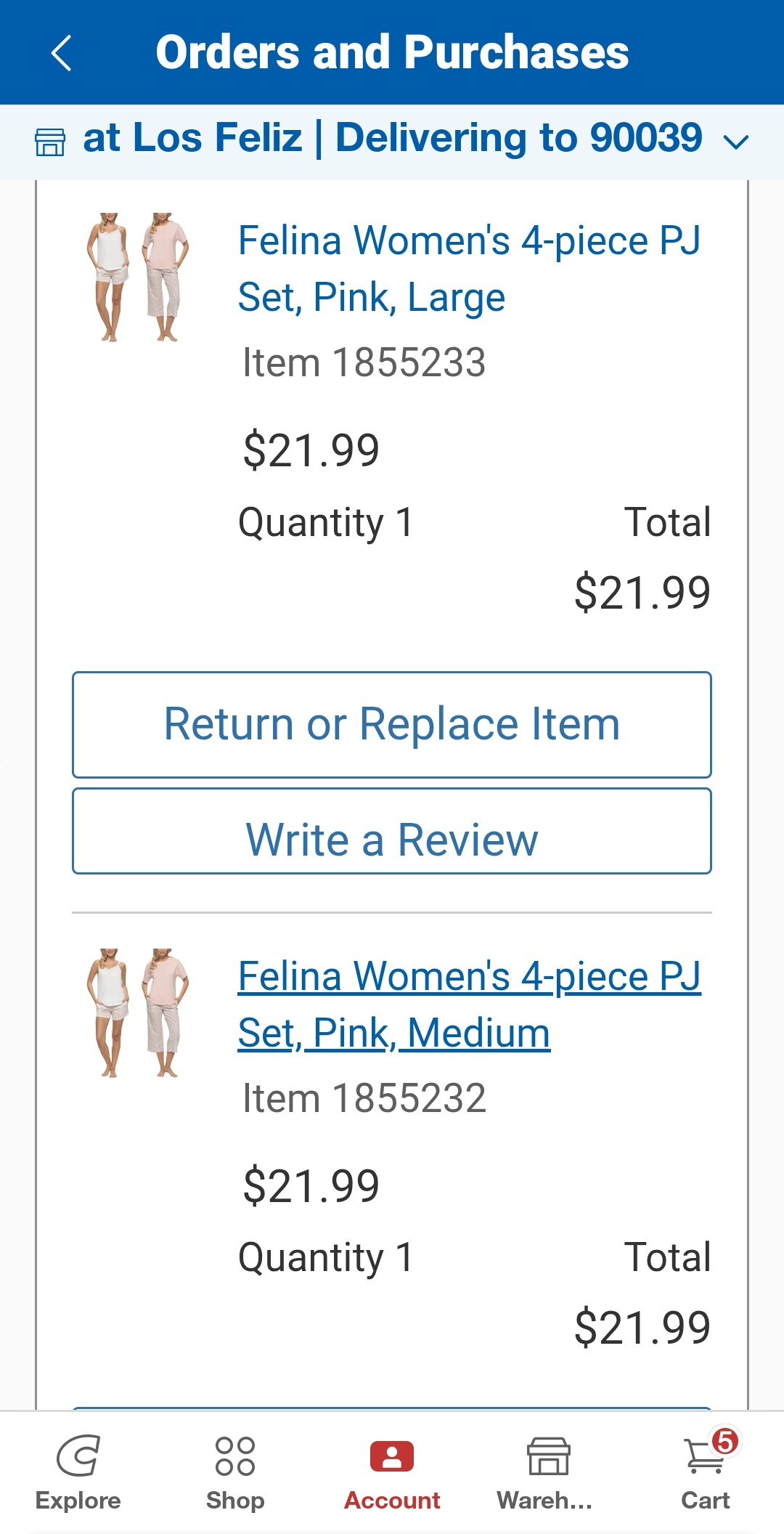Viewport: 784px width, 1534px height.
Task: Tap the Cart badge showing 5
Action: coord(724,1441)
